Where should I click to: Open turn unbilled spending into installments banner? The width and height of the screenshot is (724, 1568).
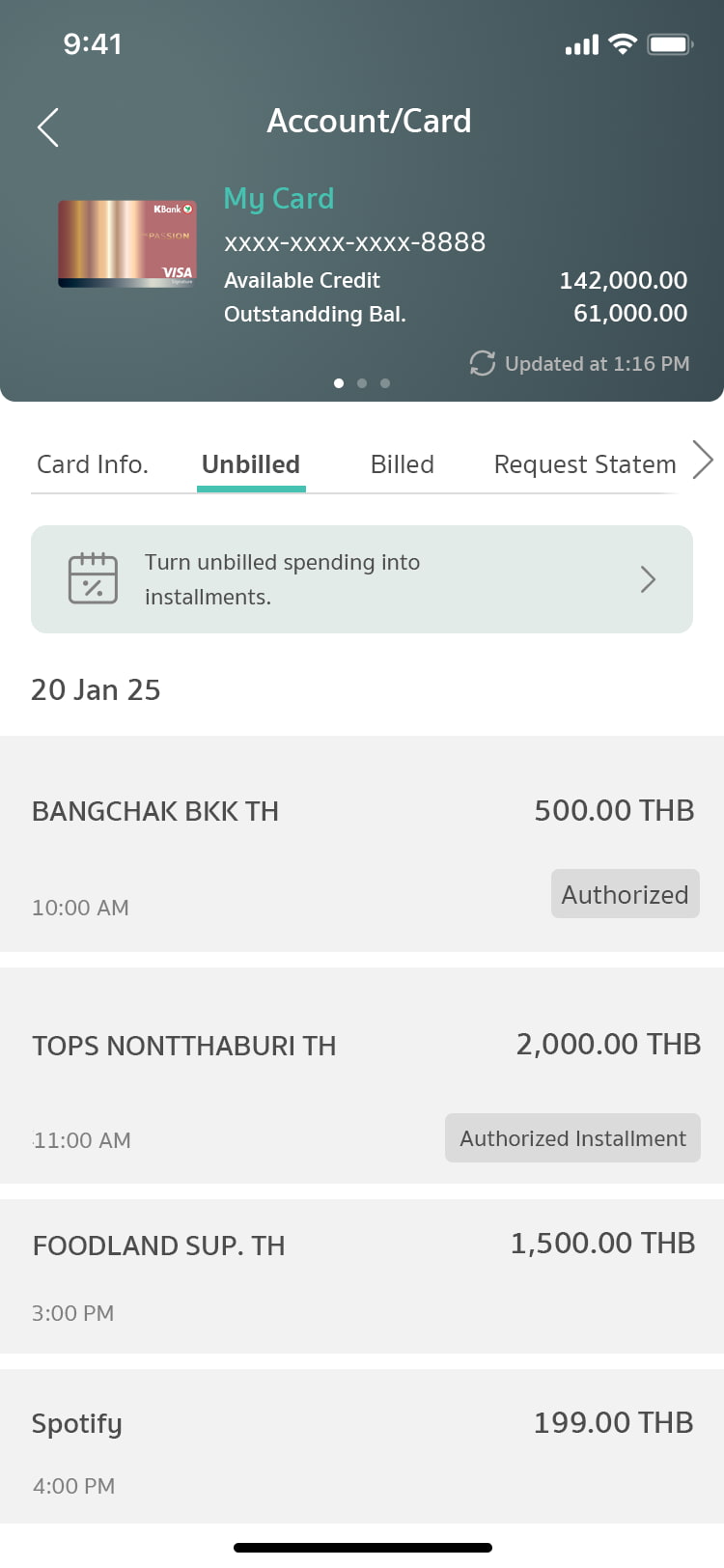click(362, 579)
